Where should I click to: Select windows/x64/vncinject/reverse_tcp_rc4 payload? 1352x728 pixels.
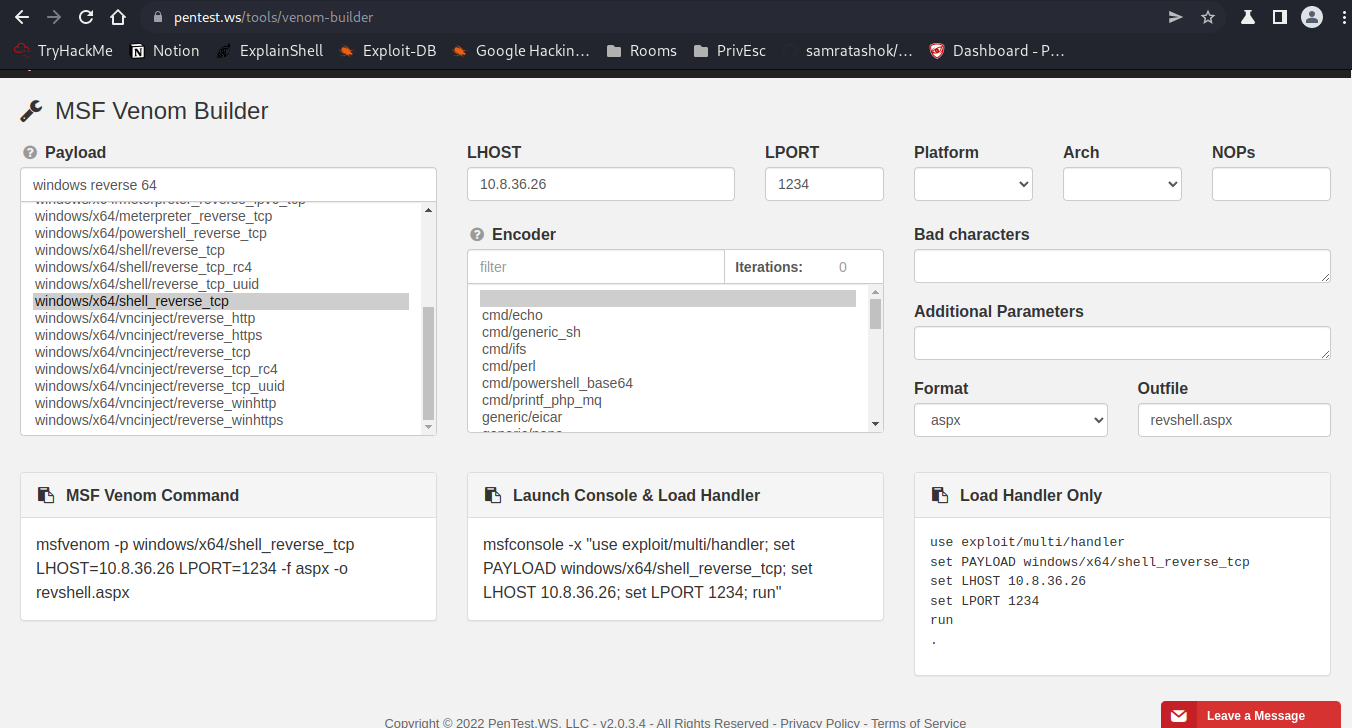(x=221, y=369)
